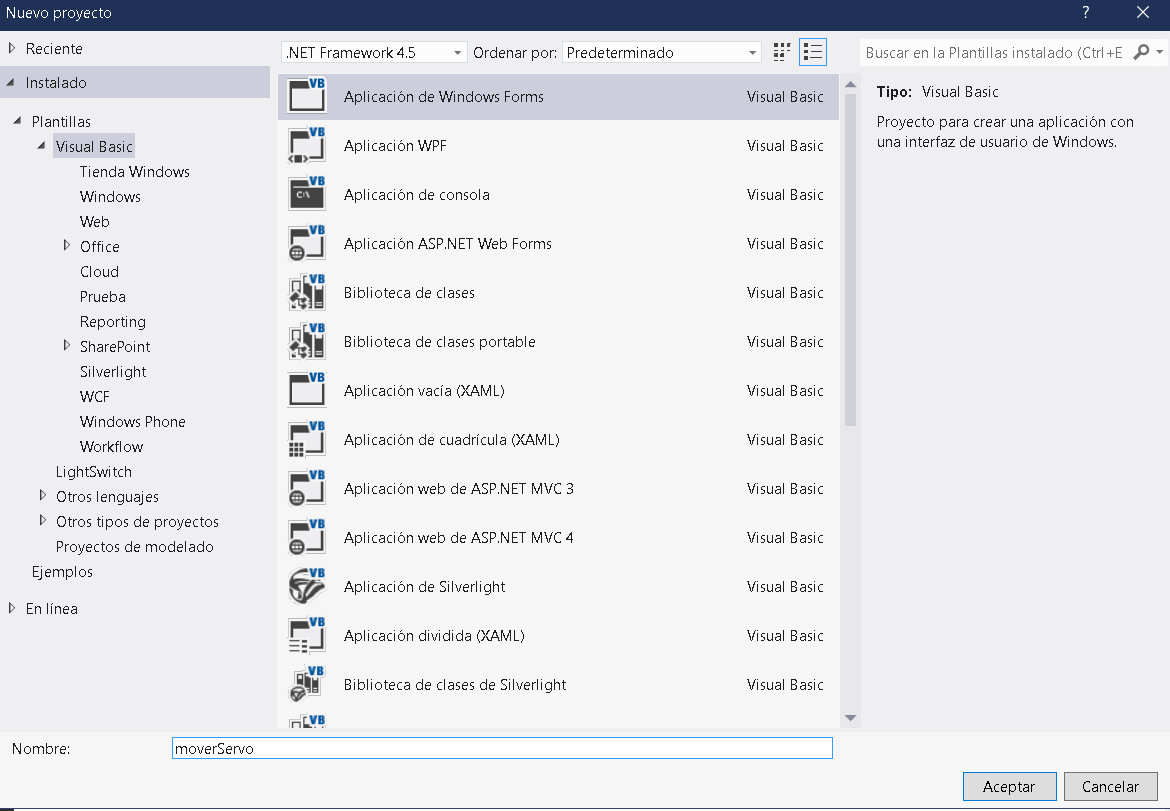Click the Aplicación ASP.NET Web Forms icon
The height and width of the screenshot is (811, 1170).
pos(307,243)
